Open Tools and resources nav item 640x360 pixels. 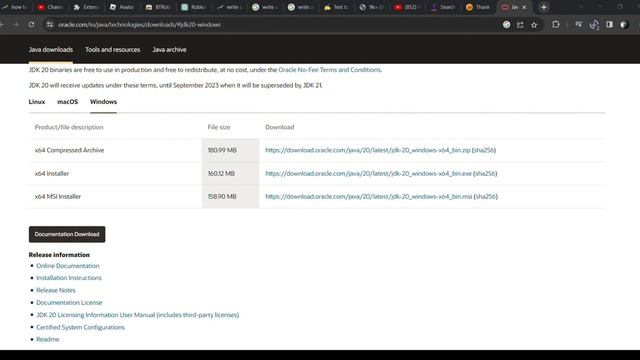(113, 49)
